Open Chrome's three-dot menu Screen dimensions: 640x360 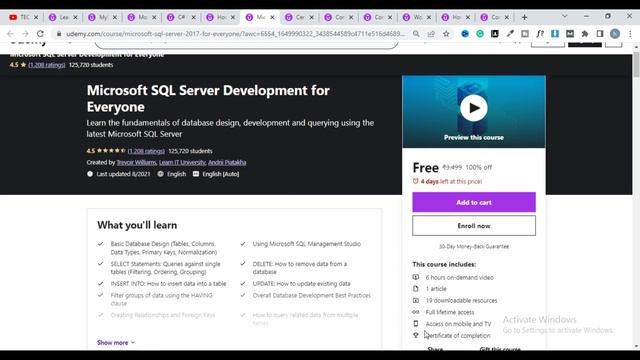tap(630, 34)
